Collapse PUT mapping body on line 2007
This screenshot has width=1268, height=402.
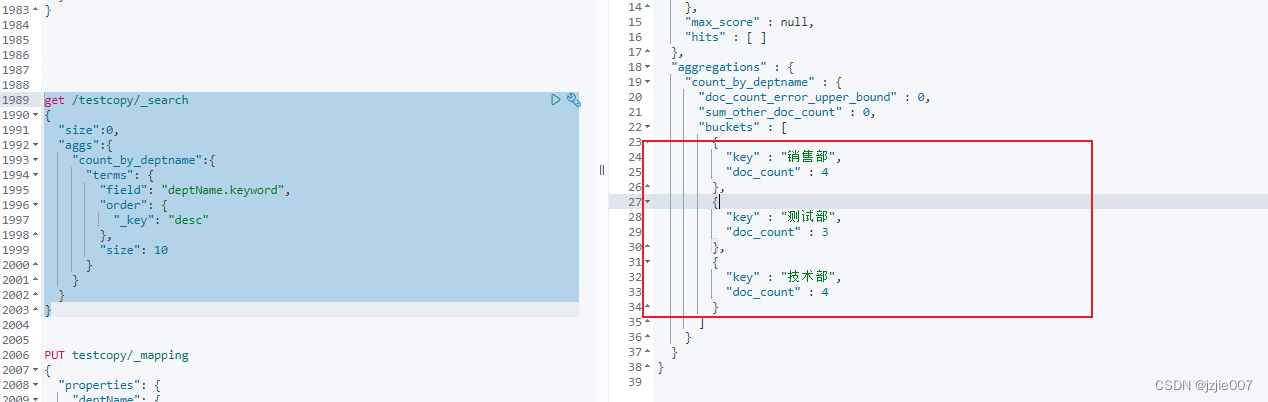coord(37,370)
